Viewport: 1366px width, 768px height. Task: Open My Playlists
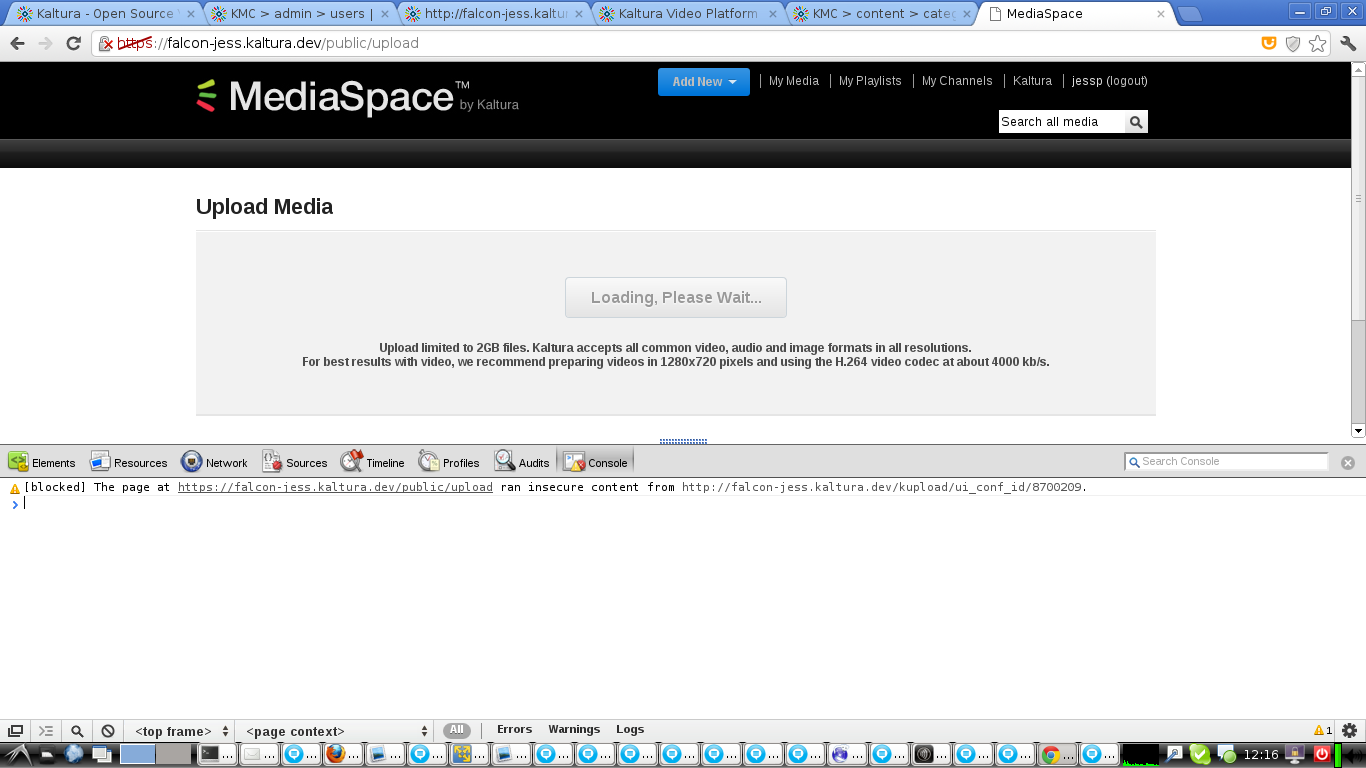(870, 81)
